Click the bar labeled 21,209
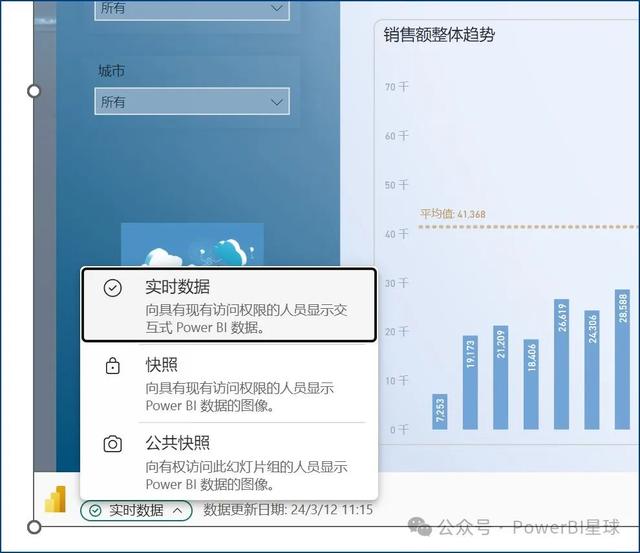The height and width of the screenshot is (553, 640). point(501,378)
